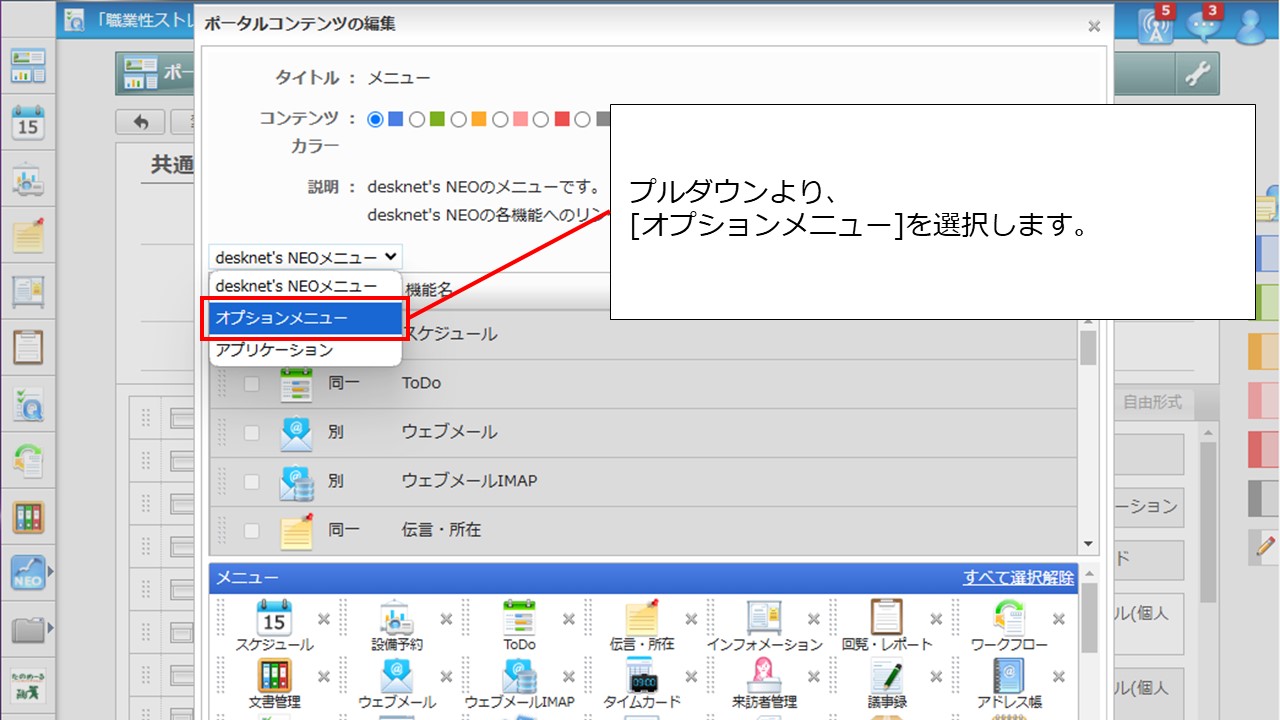Click the Schedule calendar icon in left sidebar
The height and width of the screenshot is (720, 1280).
pyautogui.click(x=27, y=123)
